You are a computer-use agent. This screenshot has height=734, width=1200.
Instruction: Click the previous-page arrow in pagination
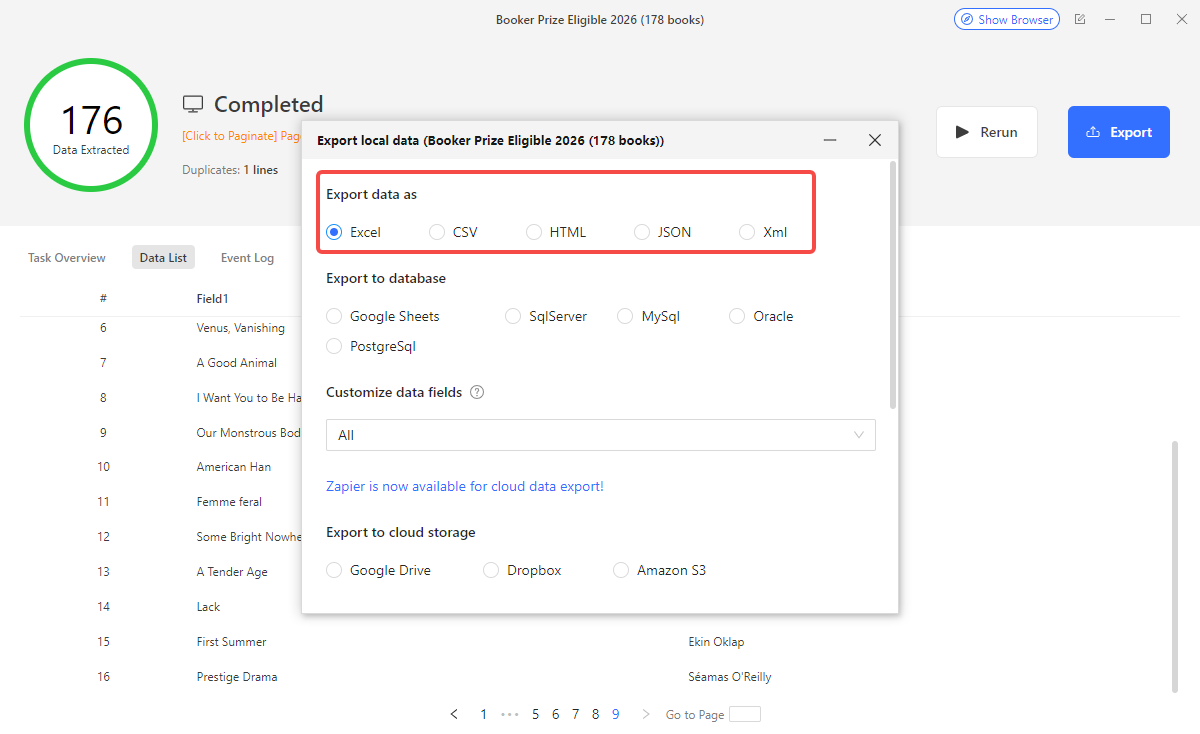click(x=454, y=714)
